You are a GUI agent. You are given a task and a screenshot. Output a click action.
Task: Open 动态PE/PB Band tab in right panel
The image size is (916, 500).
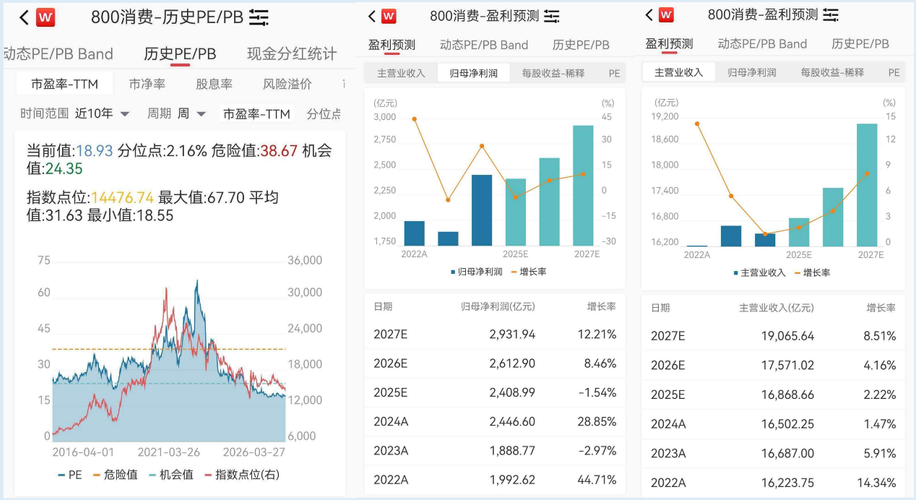(x=762, y=44)
